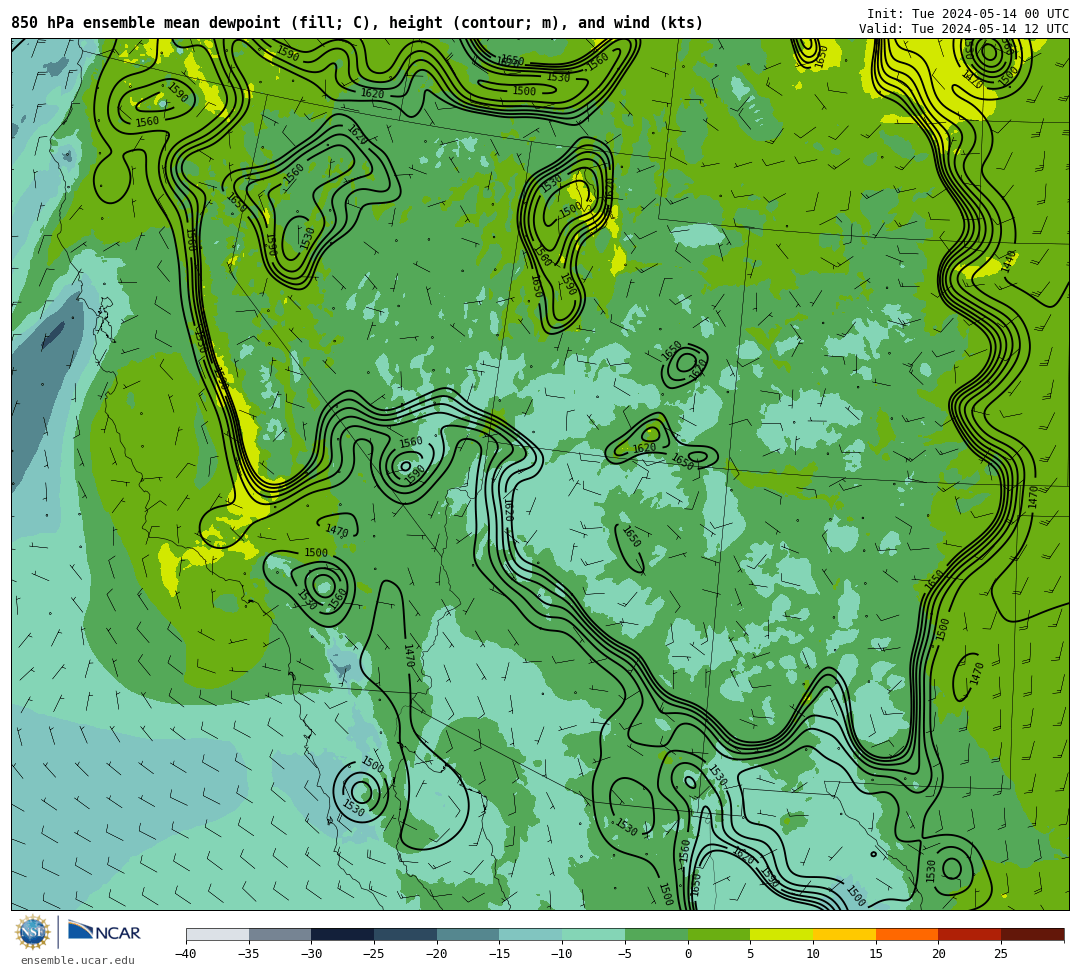Click the yellow-green swatch between 5 and 10
This screenshot has width=1080, height=973.
click(782, 934)
